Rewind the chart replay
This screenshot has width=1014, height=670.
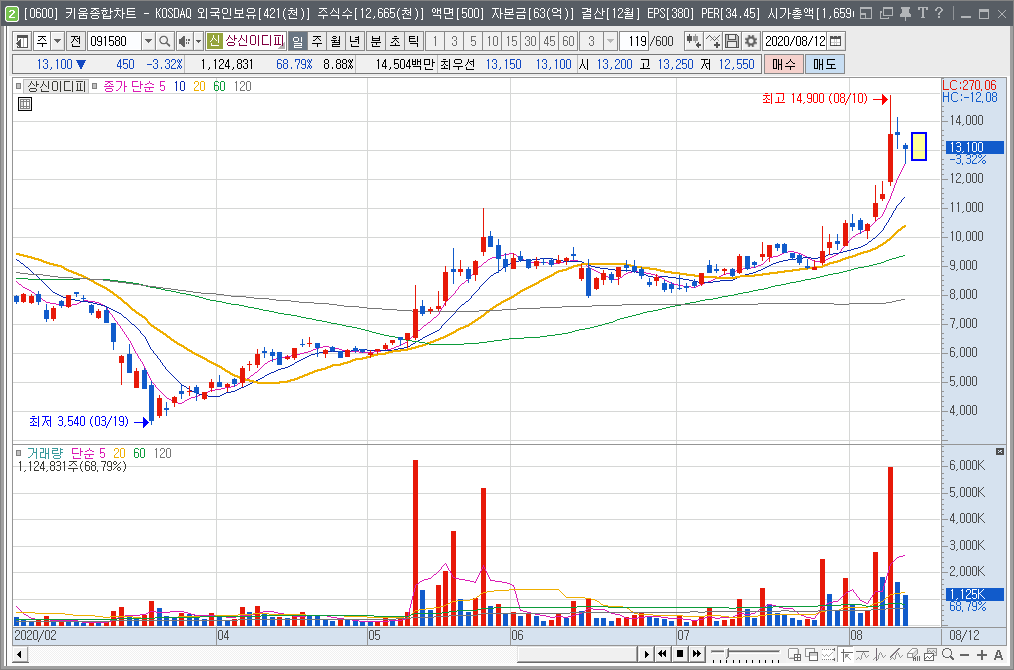(663, 654)
